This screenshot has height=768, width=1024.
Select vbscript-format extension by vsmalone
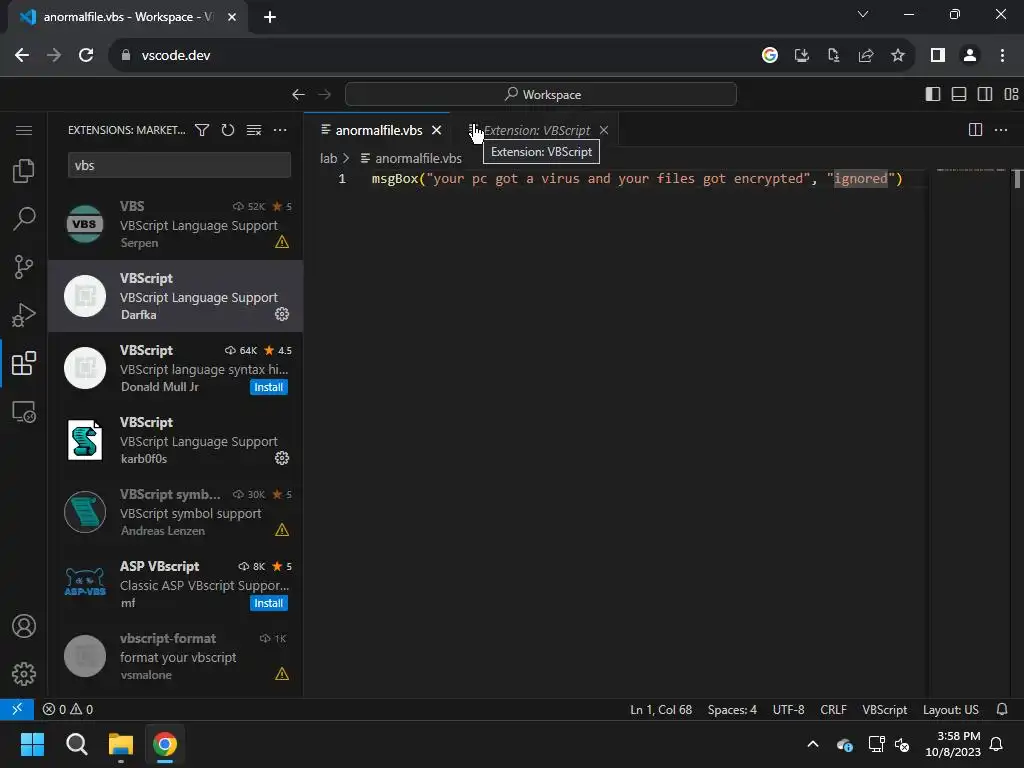pyautogui.click(x=175, y=656)
